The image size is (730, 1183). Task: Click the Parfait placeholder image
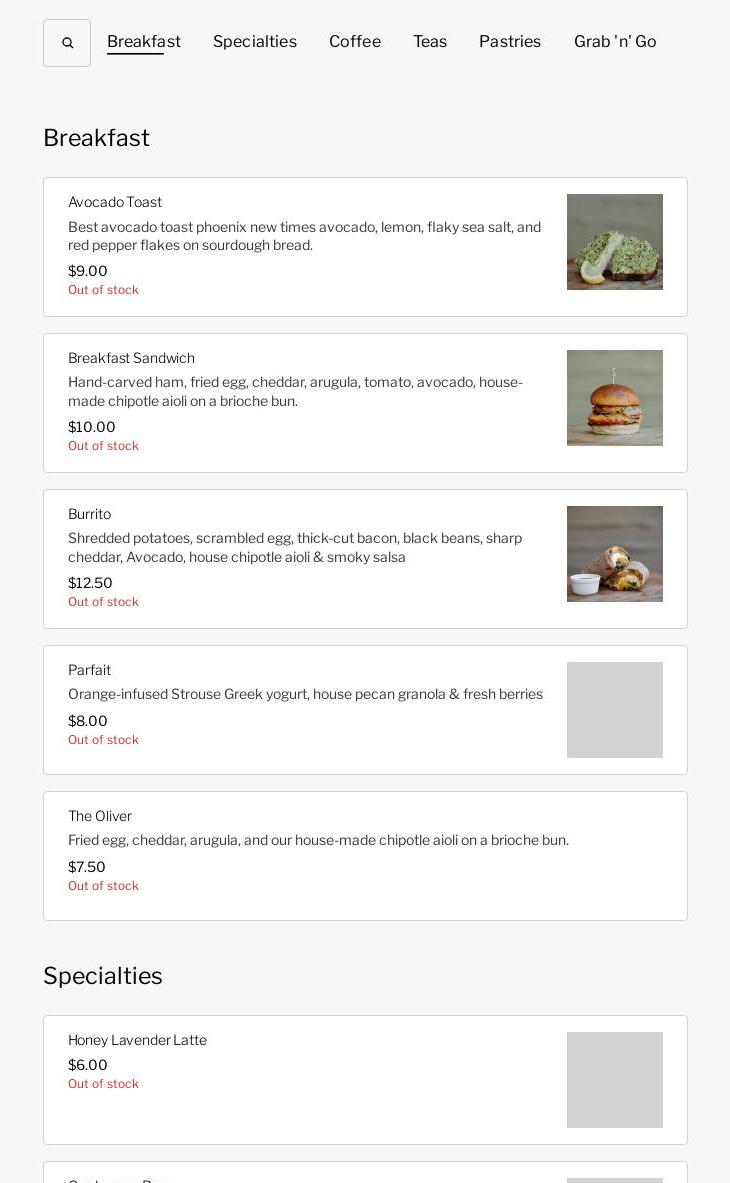coord(615,710)
